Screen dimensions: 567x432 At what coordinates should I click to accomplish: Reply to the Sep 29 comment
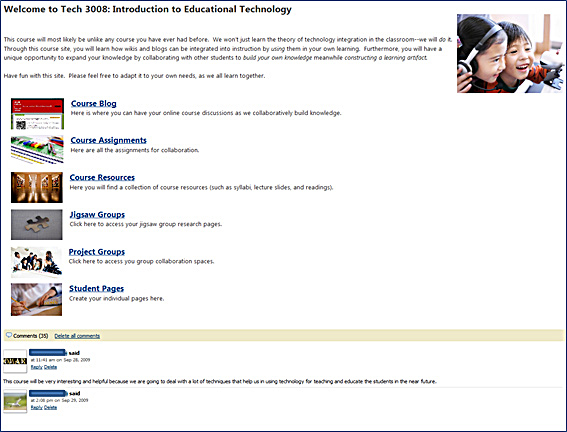coord(37,407)
